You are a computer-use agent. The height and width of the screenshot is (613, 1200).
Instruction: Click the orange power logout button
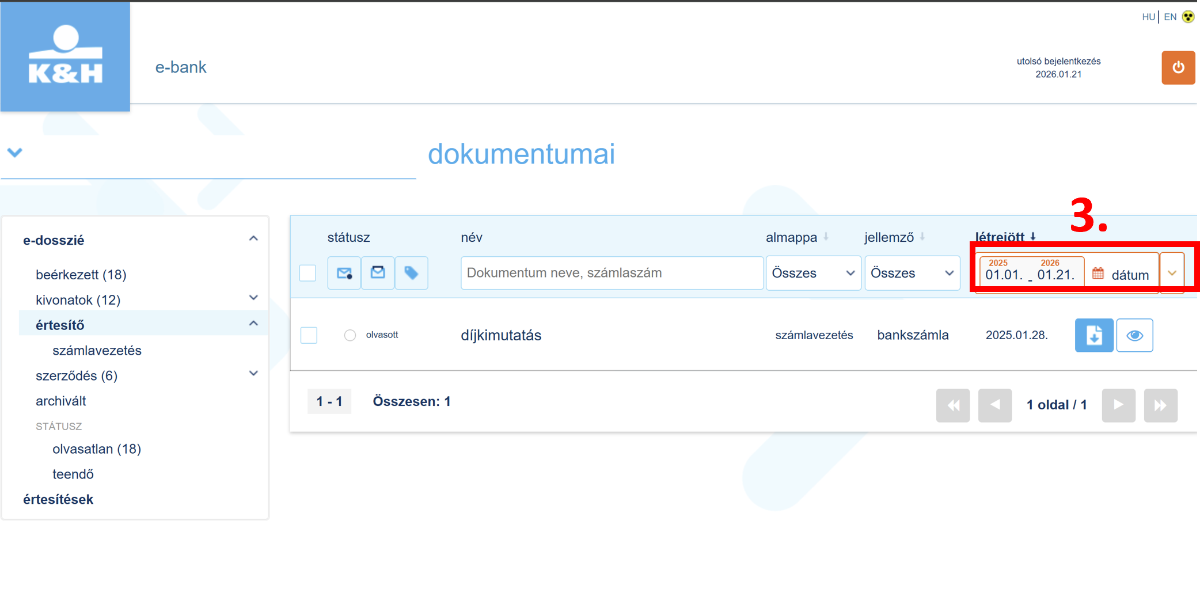click(x=1178, y=67)
